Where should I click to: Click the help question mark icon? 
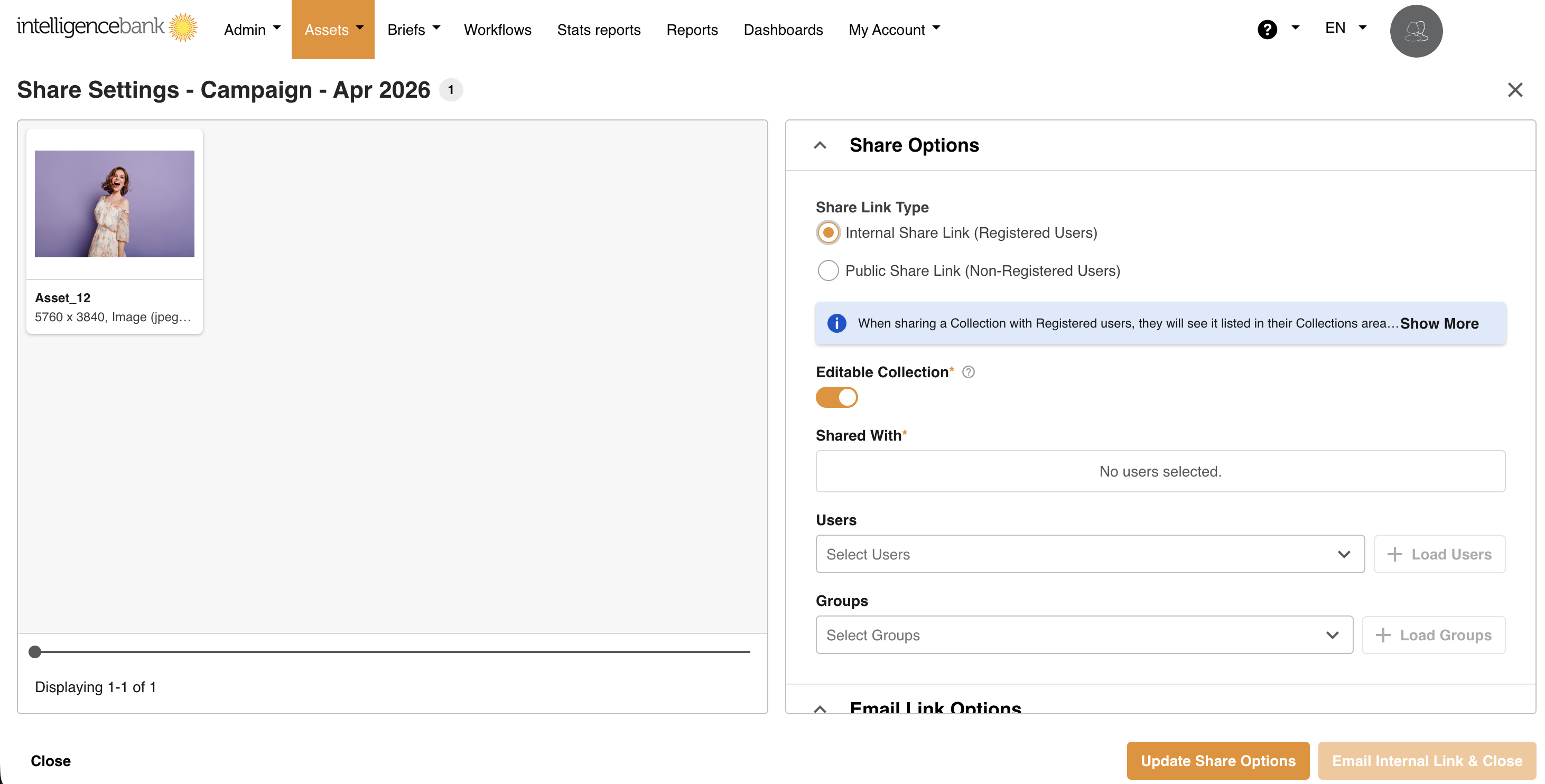[x=1267, y=30]
